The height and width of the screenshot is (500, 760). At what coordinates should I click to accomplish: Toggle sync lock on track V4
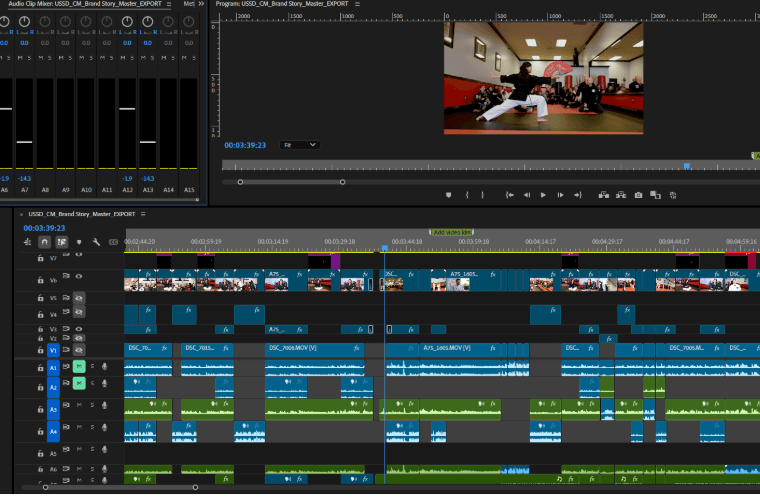click(x=66, y=312)
